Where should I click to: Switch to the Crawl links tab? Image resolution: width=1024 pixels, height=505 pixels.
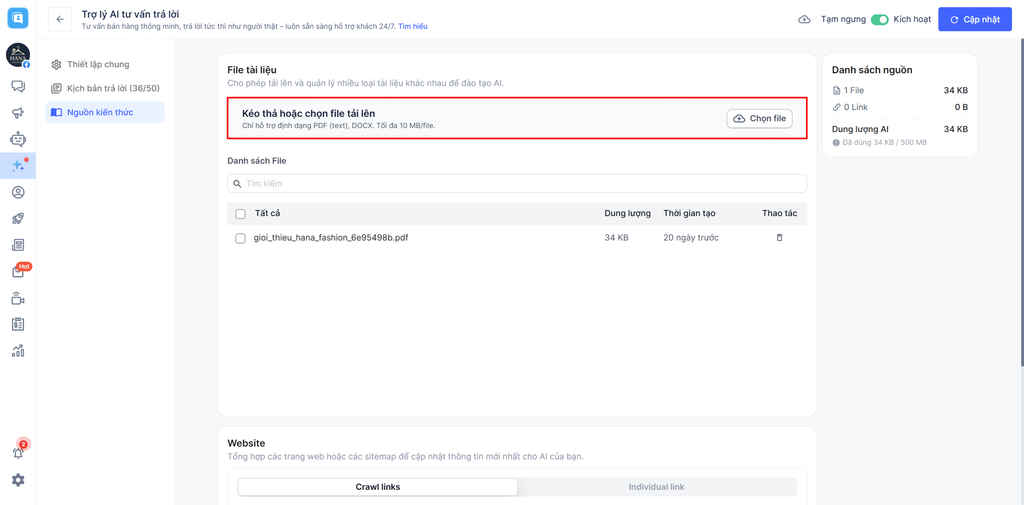378,487
